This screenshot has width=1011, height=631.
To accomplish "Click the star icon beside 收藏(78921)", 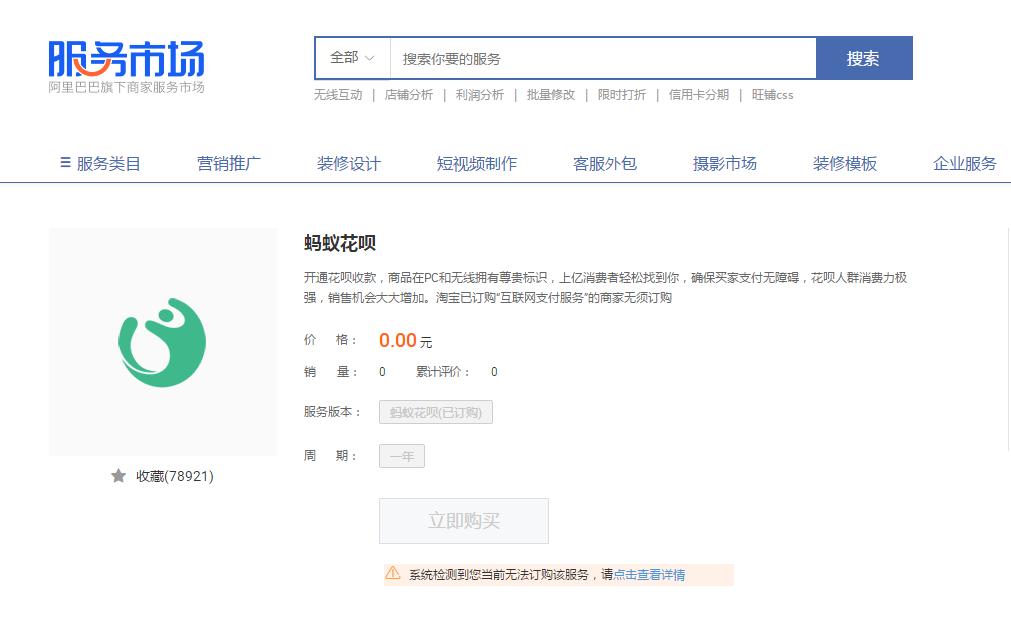I will [x=118, y=476].
